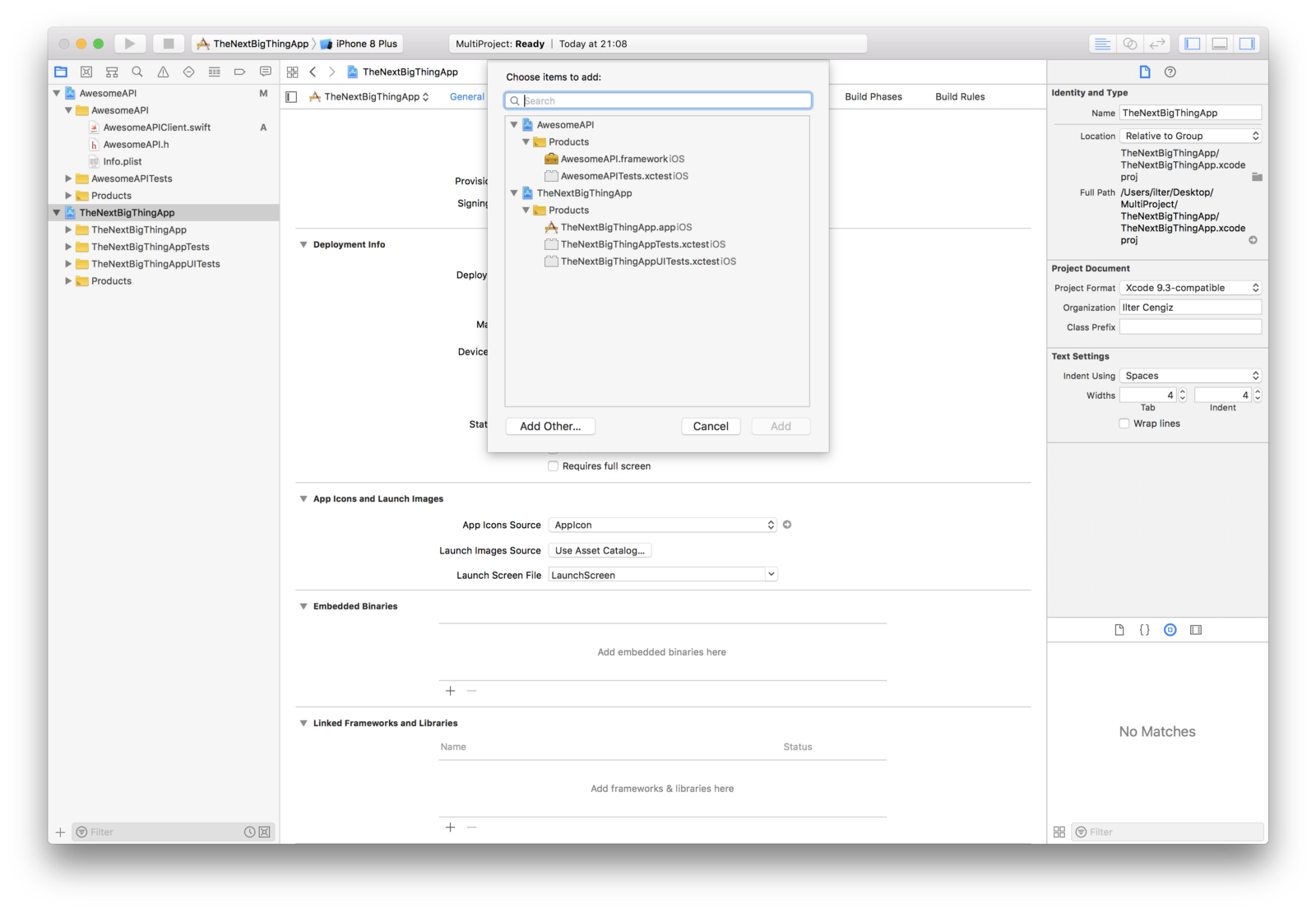The height and width of the screenshot is (912, 1316).
Task: Open Indent Using Spaces dropdown
Action: [1190, 376]
